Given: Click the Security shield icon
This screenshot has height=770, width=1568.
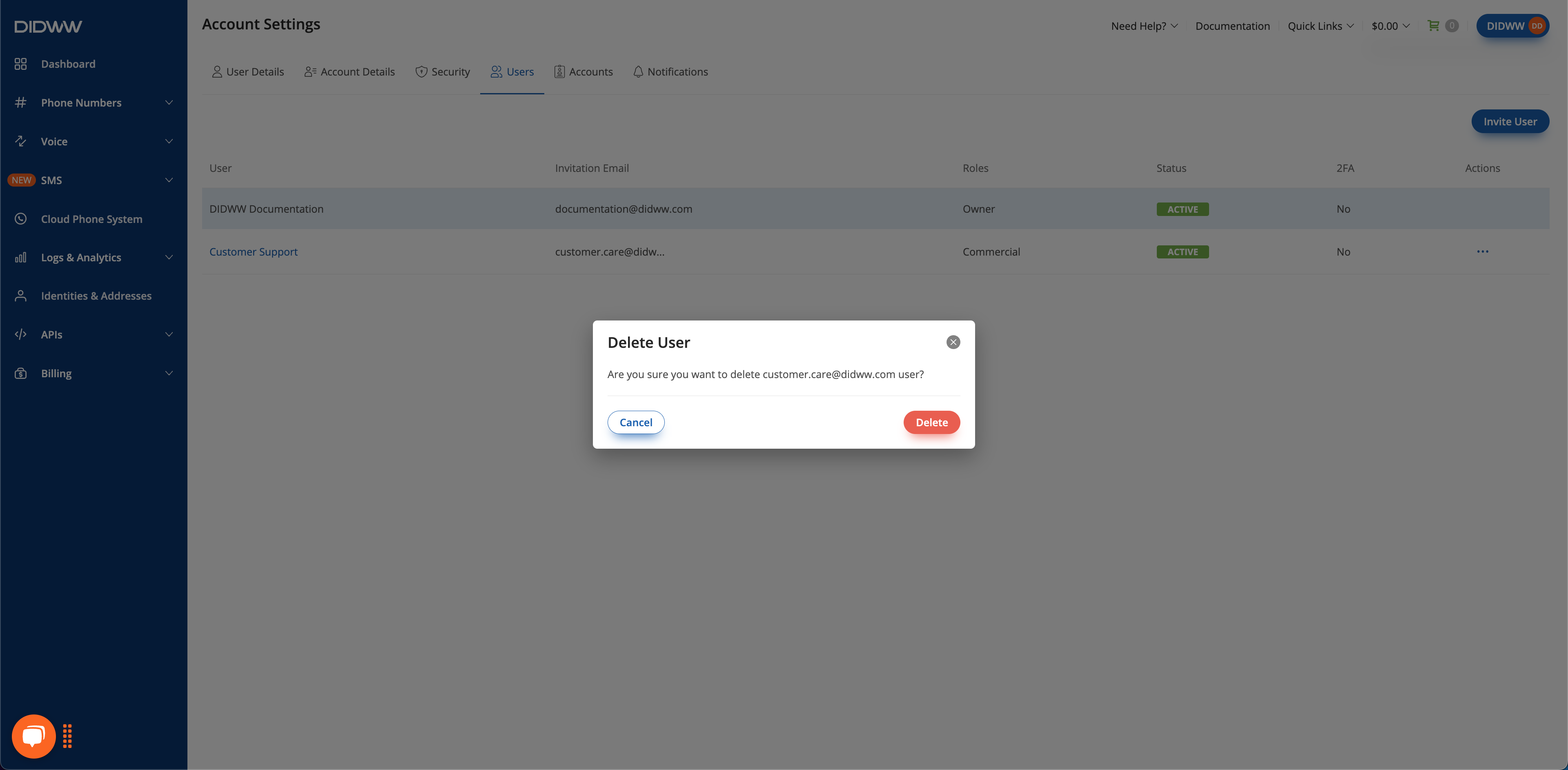Looking at the screenshot, I should (x=421, y=72).
